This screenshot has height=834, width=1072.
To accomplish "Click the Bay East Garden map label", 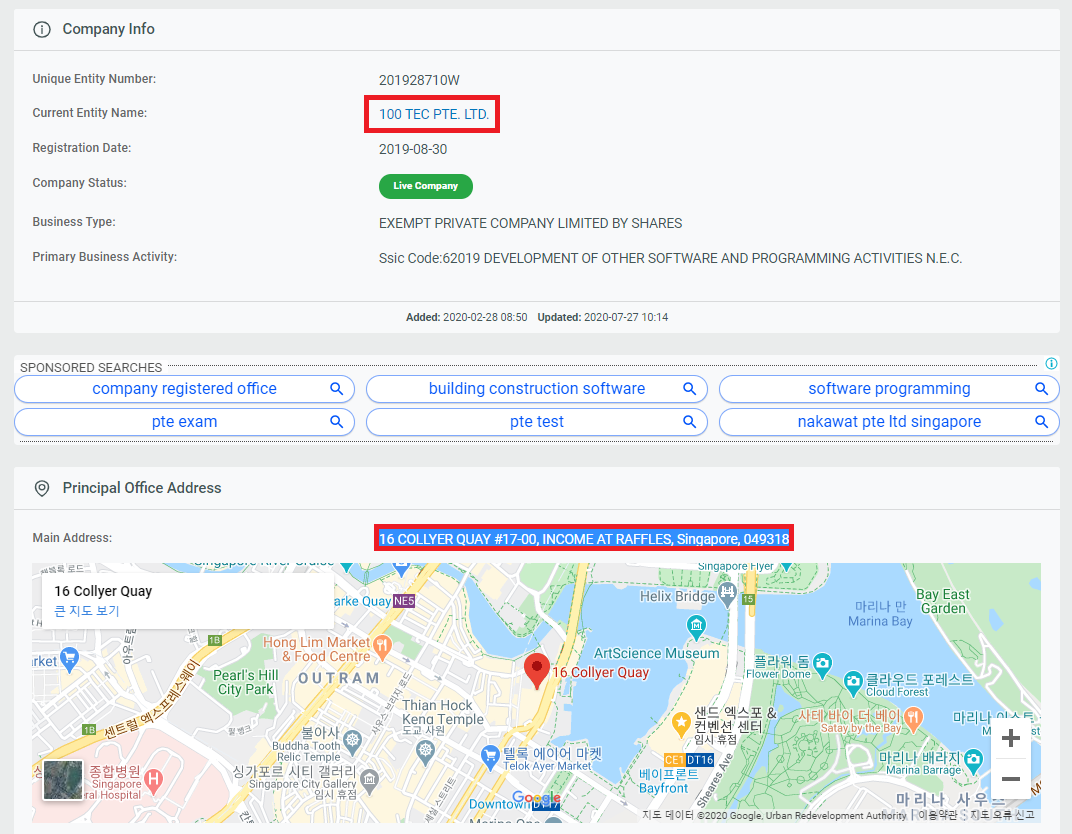I will click(942, 602).
